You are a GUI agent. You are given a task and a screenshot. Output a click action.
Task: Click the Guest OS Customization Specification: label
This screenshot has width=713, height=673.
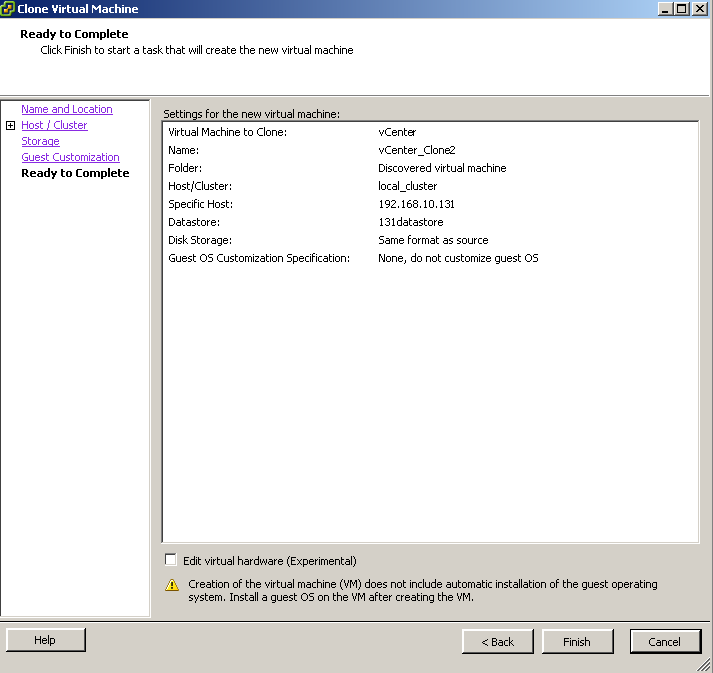click(259, 258)
